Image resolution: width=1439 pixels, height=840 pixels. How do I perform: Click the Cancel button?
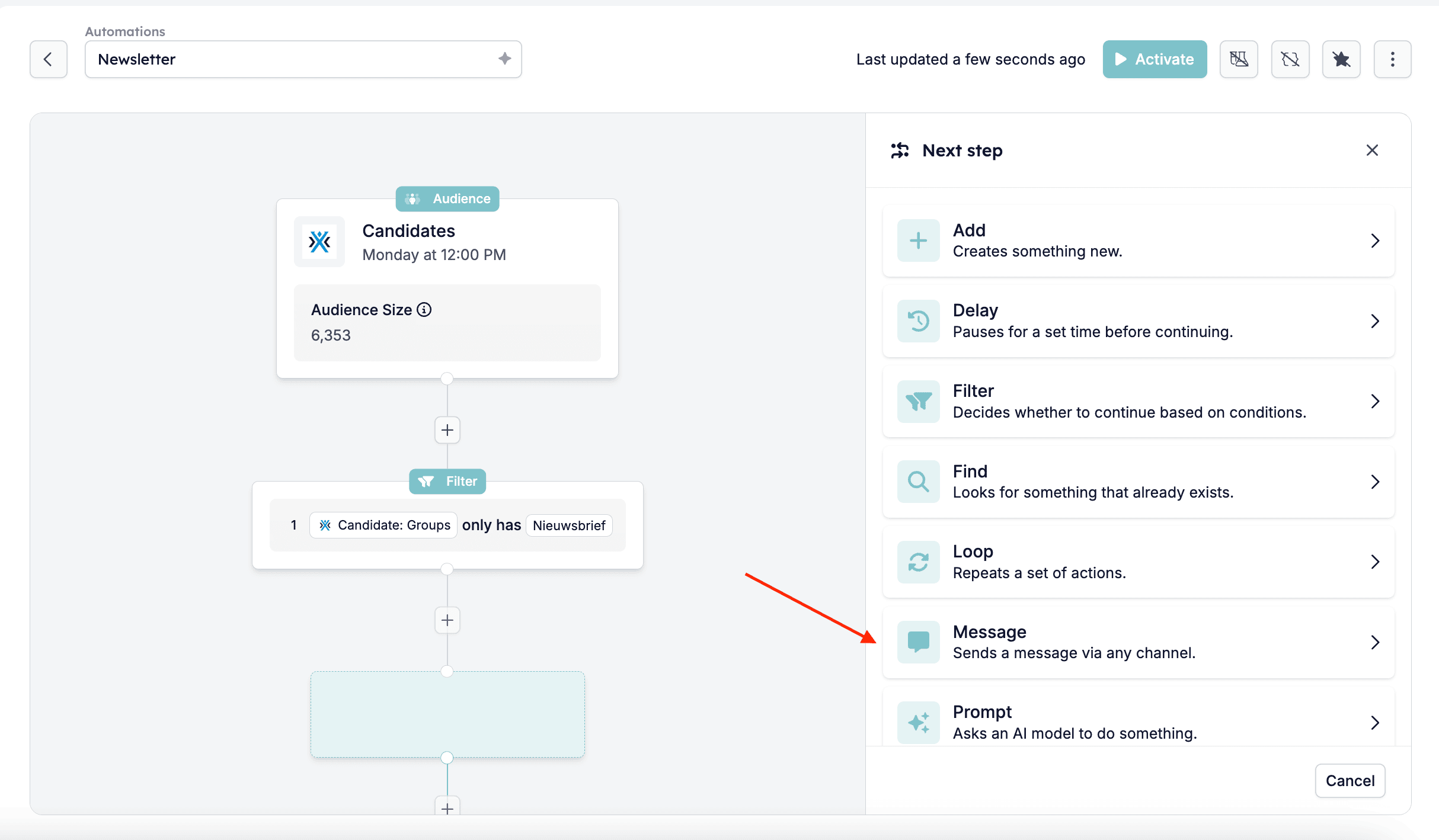(x=1350, y=781)
